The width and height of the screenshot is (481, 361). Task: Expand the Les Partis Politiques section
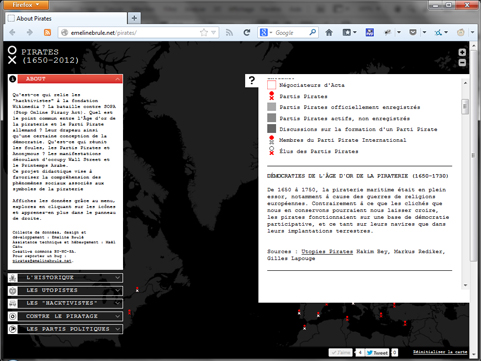[70, 329]
